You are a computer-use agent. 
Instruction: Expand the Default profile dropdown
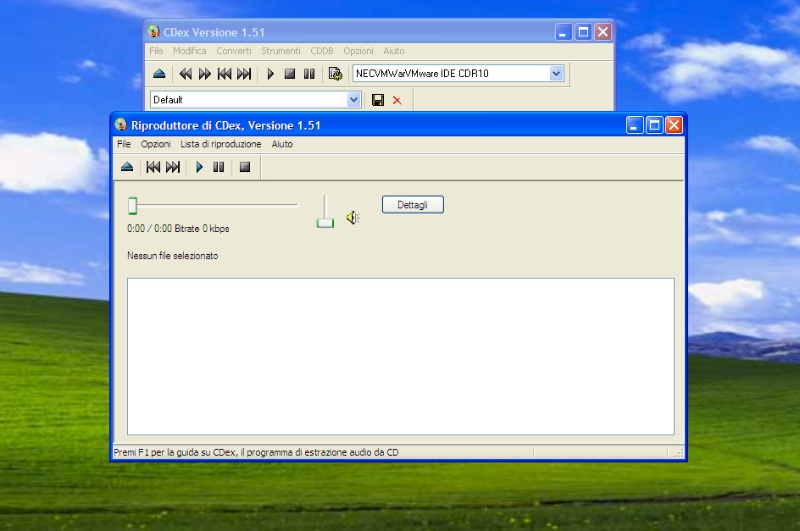pos(354,100)
